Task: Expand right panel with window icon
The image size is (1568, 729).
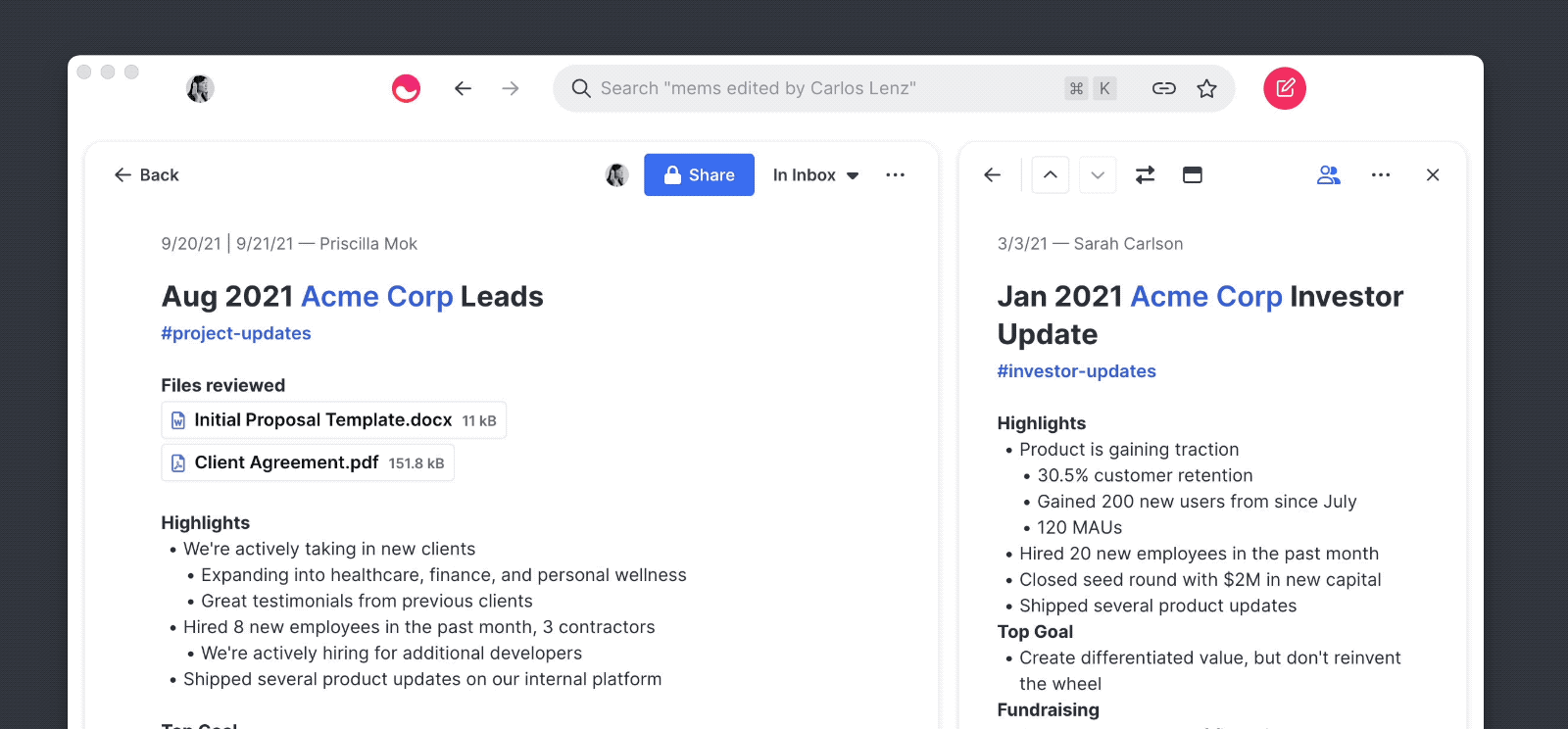Action: [1193, 174]
